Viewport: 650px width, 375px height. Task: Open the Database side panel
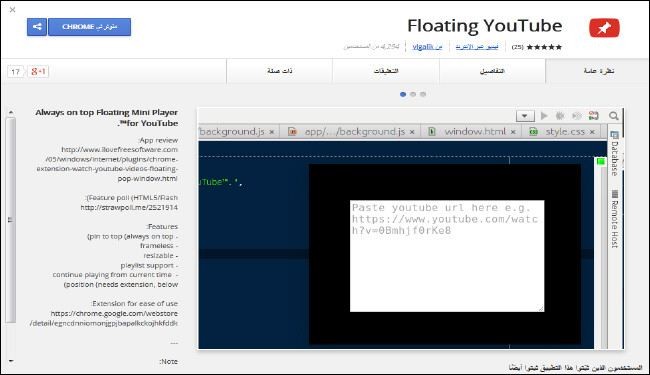[x=614, y=153]
